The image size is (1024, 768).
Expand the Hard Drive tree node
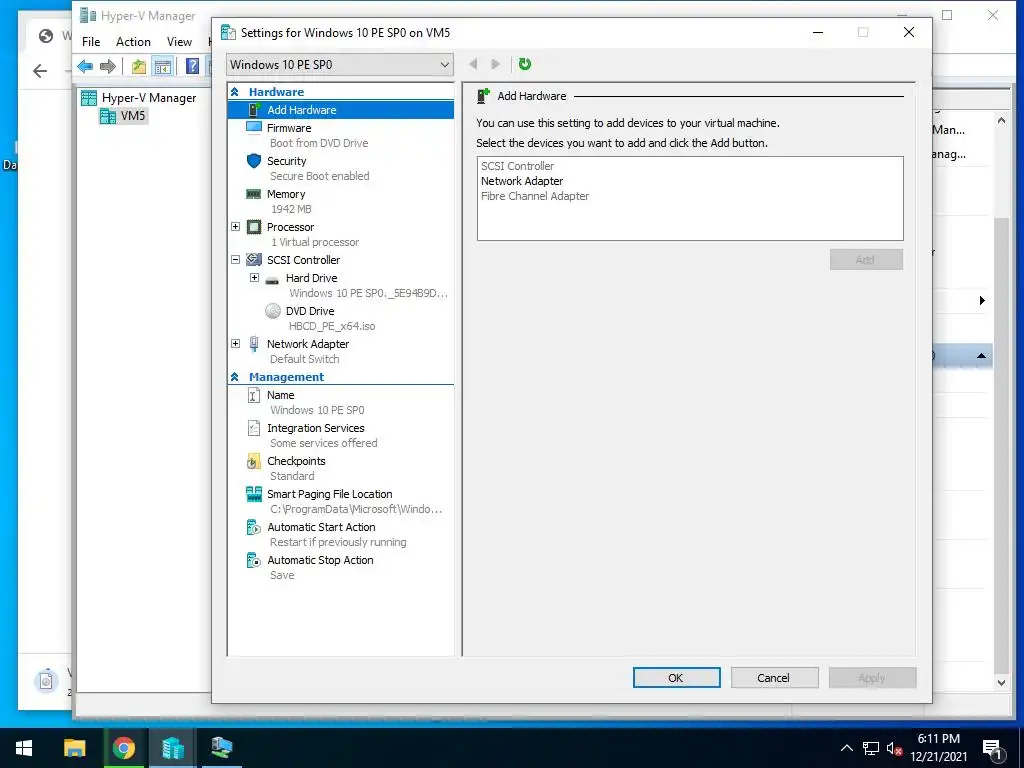pyautogui.click(x=255, y=278)
